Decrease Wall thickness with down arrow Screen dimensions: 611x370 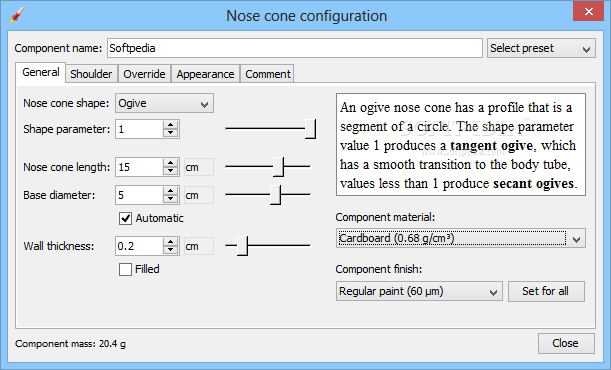[171, 250]
